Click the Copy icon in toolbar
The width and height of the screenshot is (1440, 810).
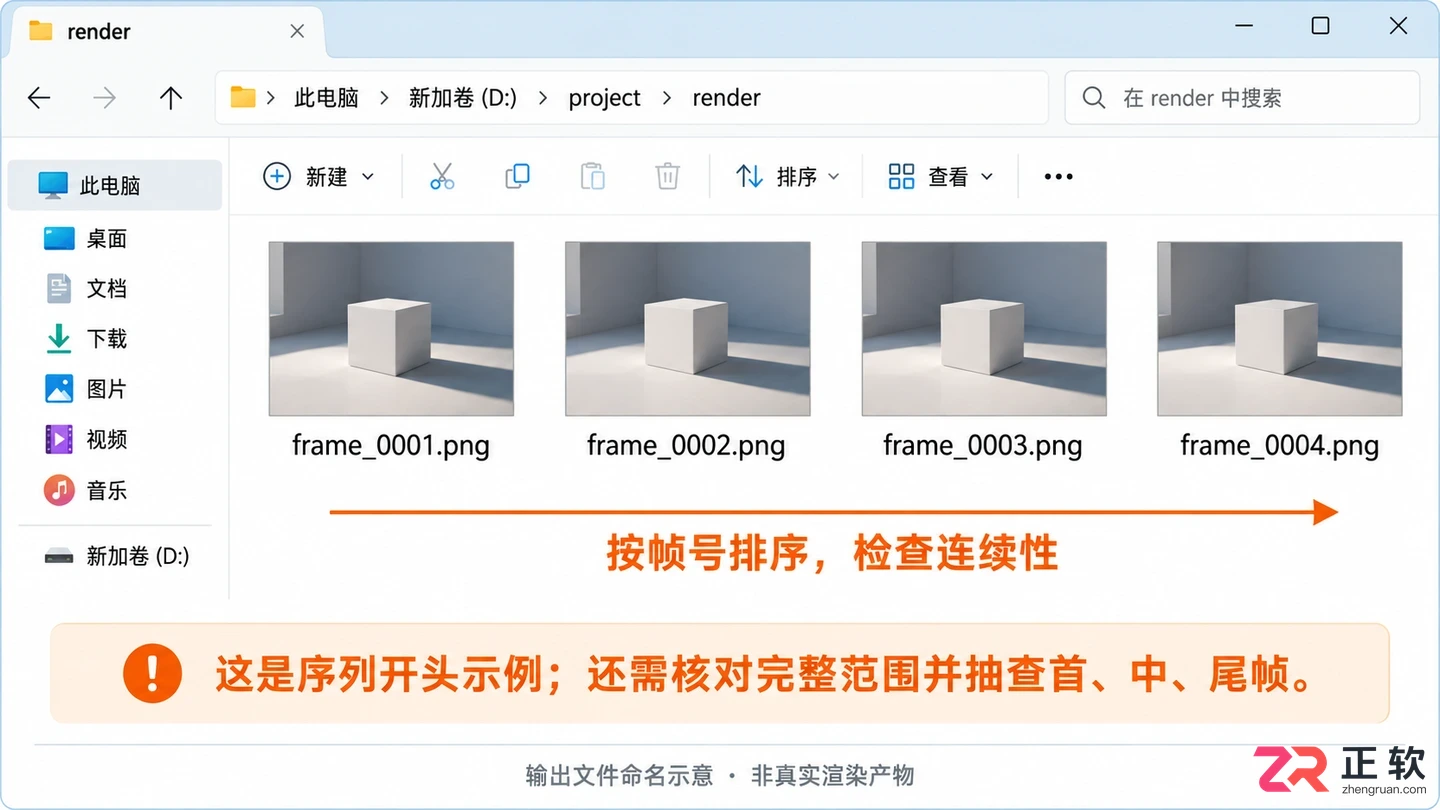(517, 177)
